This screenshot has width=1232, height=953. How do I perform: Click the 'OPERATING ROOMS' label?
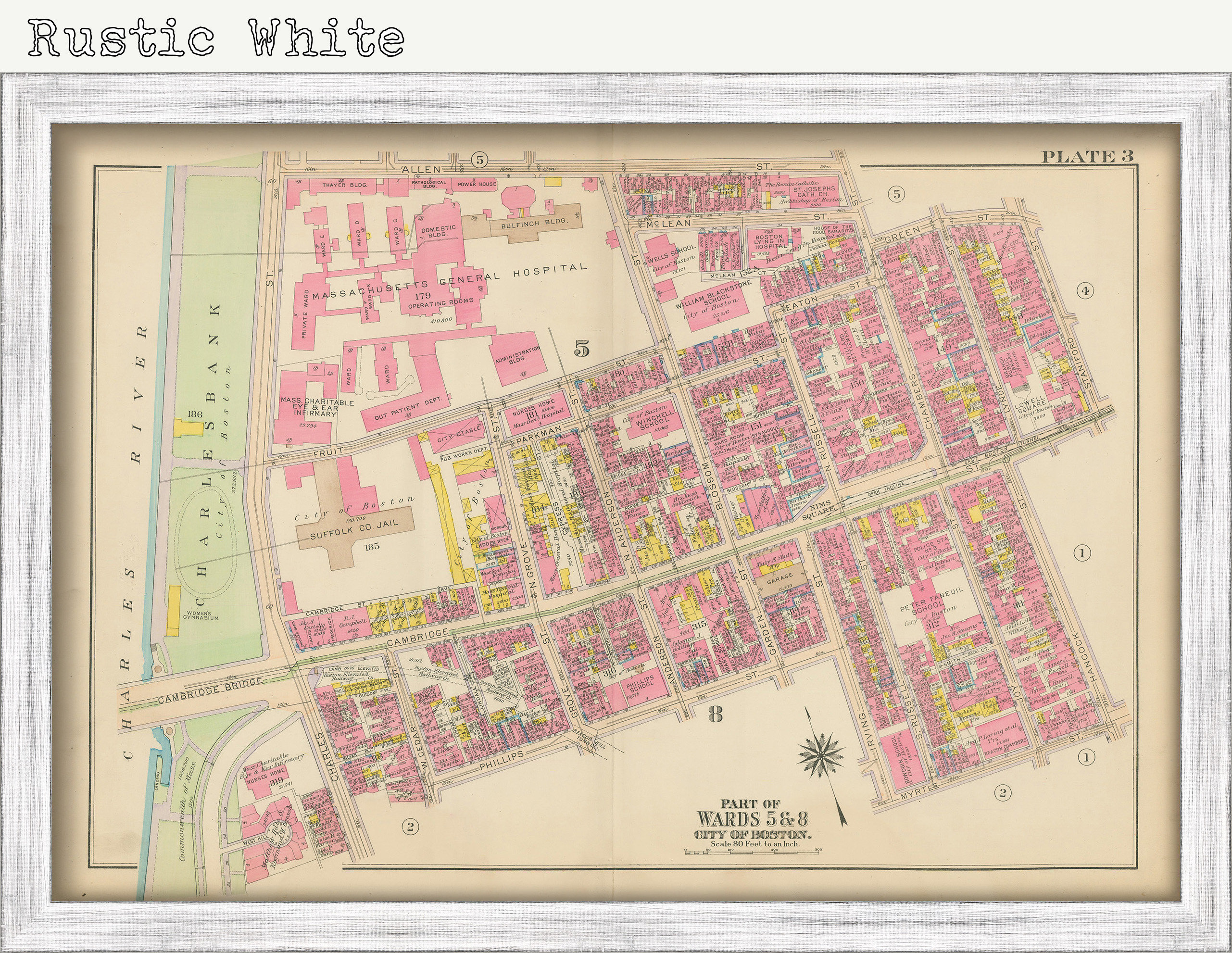click(441, 303)
